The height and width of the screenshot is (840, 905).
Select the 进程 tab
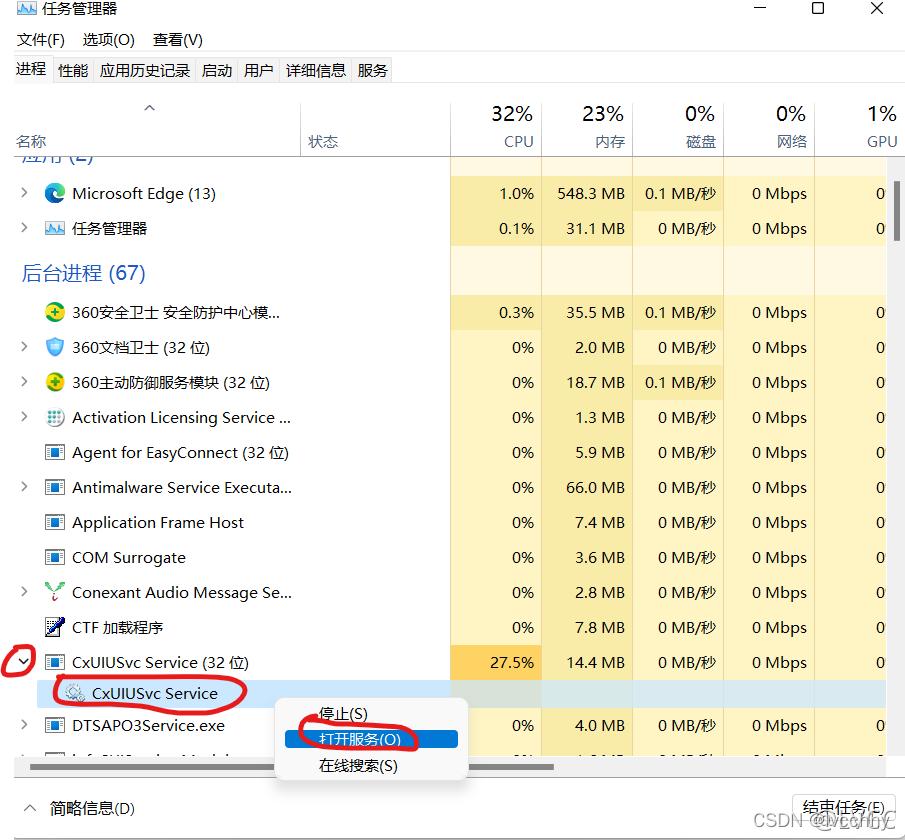point(31,69)
